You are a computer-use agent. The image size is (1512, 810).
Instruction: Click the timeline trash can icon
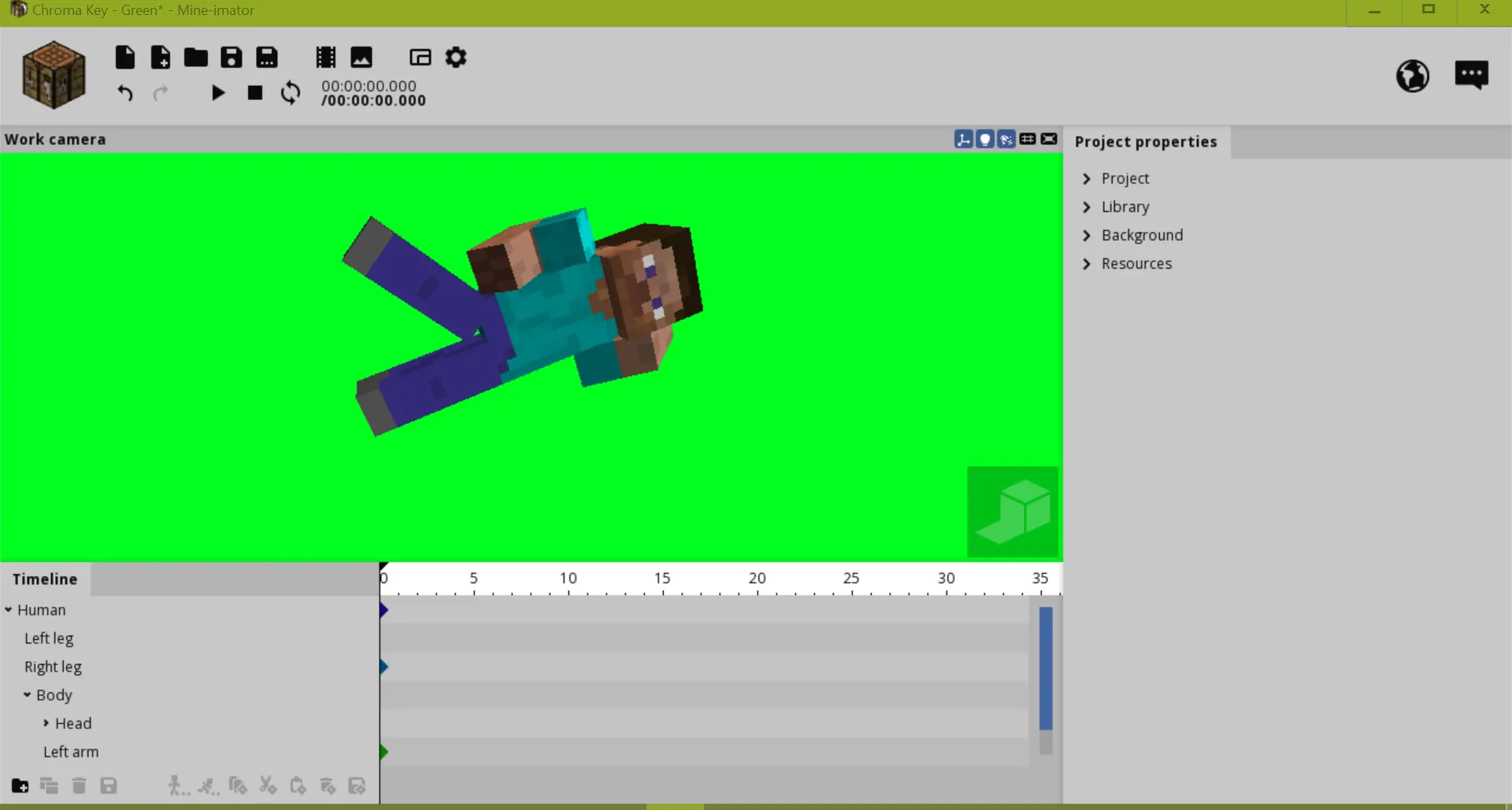pos(79,786)
